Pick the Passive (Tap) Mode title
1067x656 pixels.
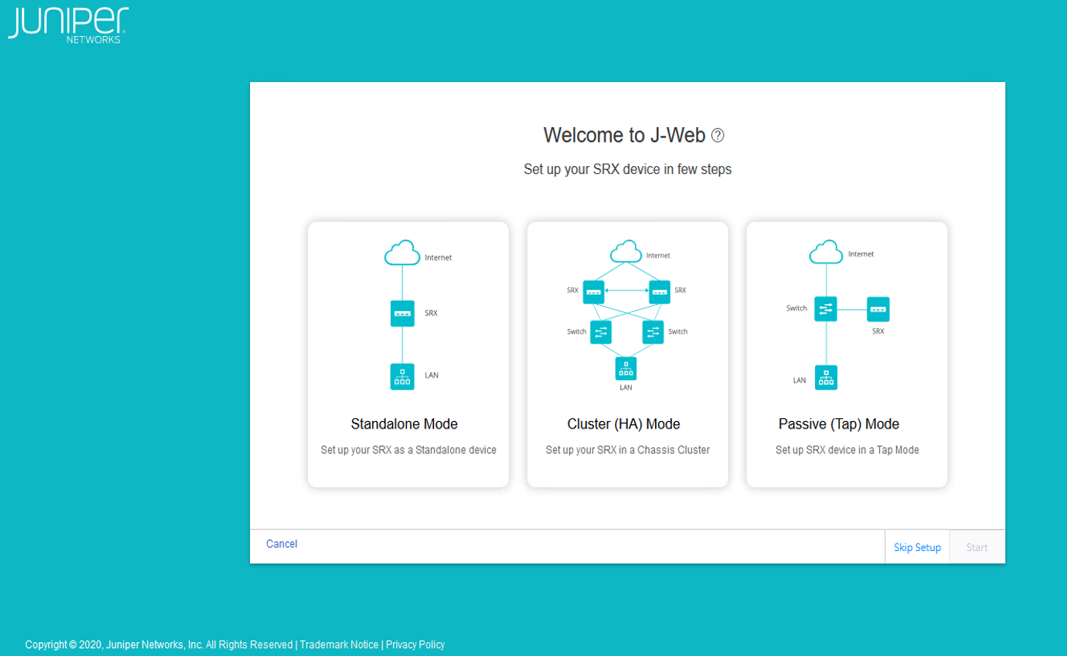click(x=838, y=424)
